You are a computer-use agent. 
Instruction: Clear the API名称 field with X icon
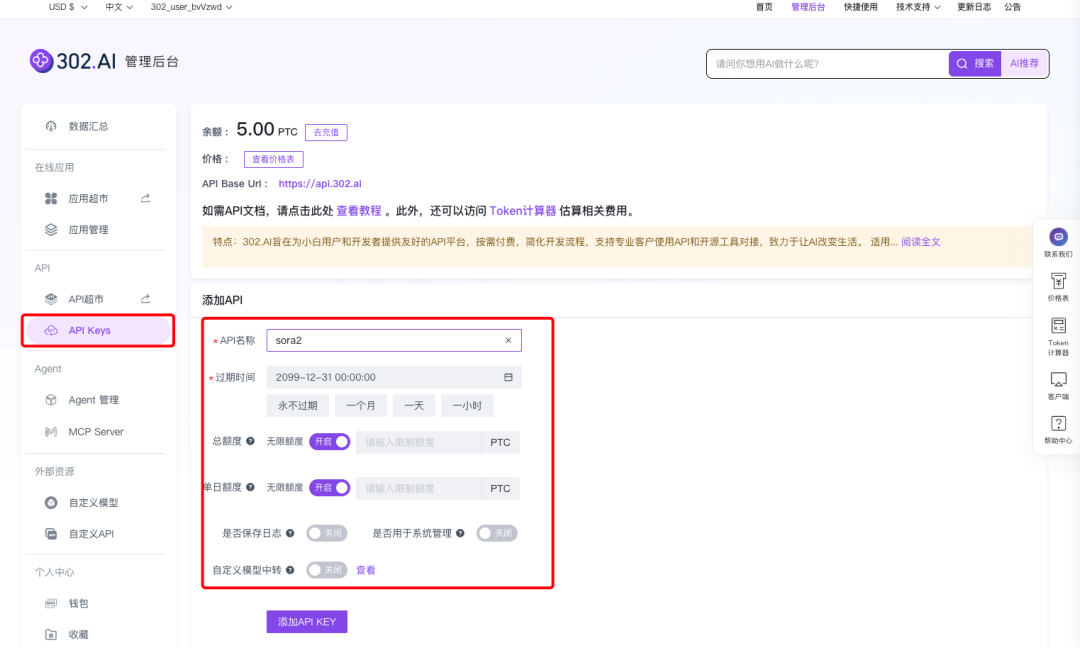(x=508, y=340)
